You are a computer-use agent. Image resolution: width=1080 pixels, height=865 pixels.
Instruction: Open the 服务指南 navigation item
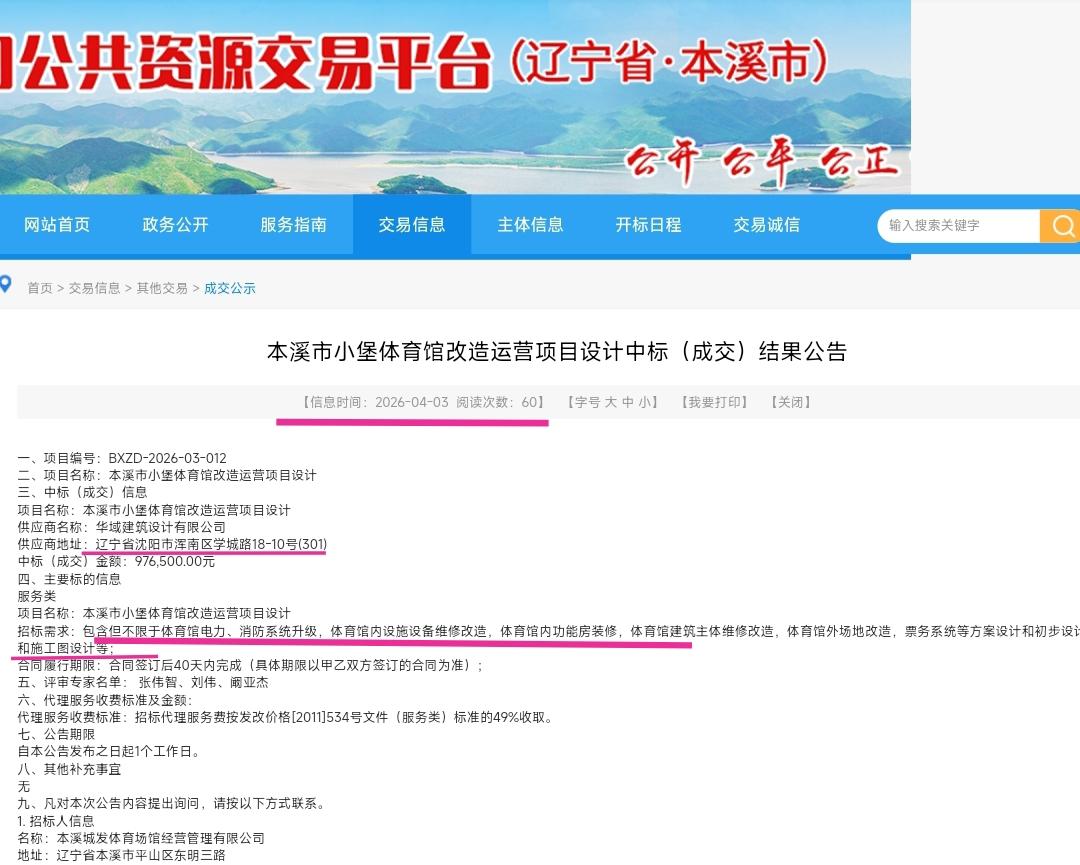[x=294, y=225]
